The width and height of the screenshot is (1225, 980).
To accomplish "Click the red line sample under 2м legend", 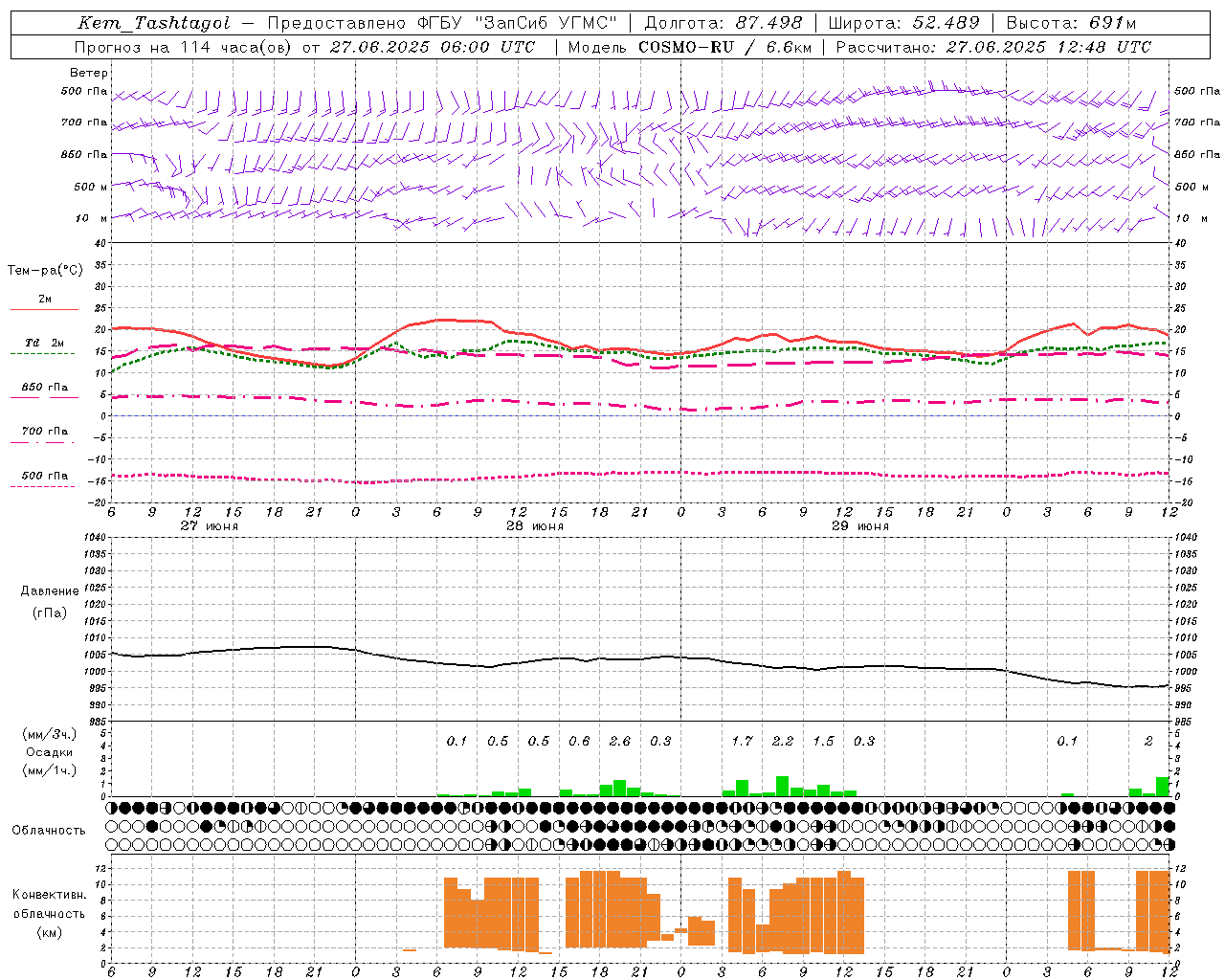I will (x=44, y=310).
